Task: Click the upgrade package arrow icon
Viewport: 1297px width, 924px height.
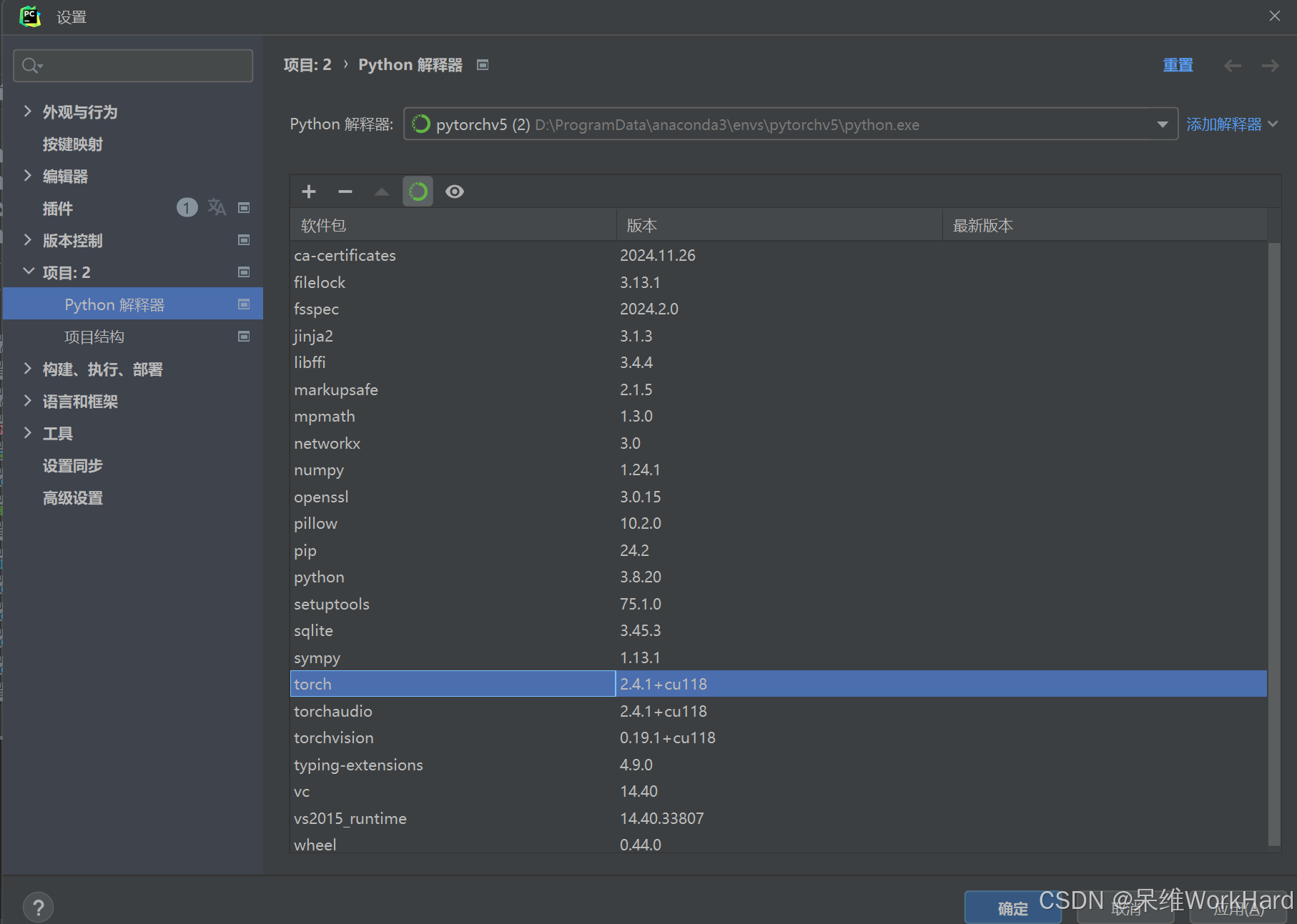Action: pyautogui.click(x=382, y=192)
